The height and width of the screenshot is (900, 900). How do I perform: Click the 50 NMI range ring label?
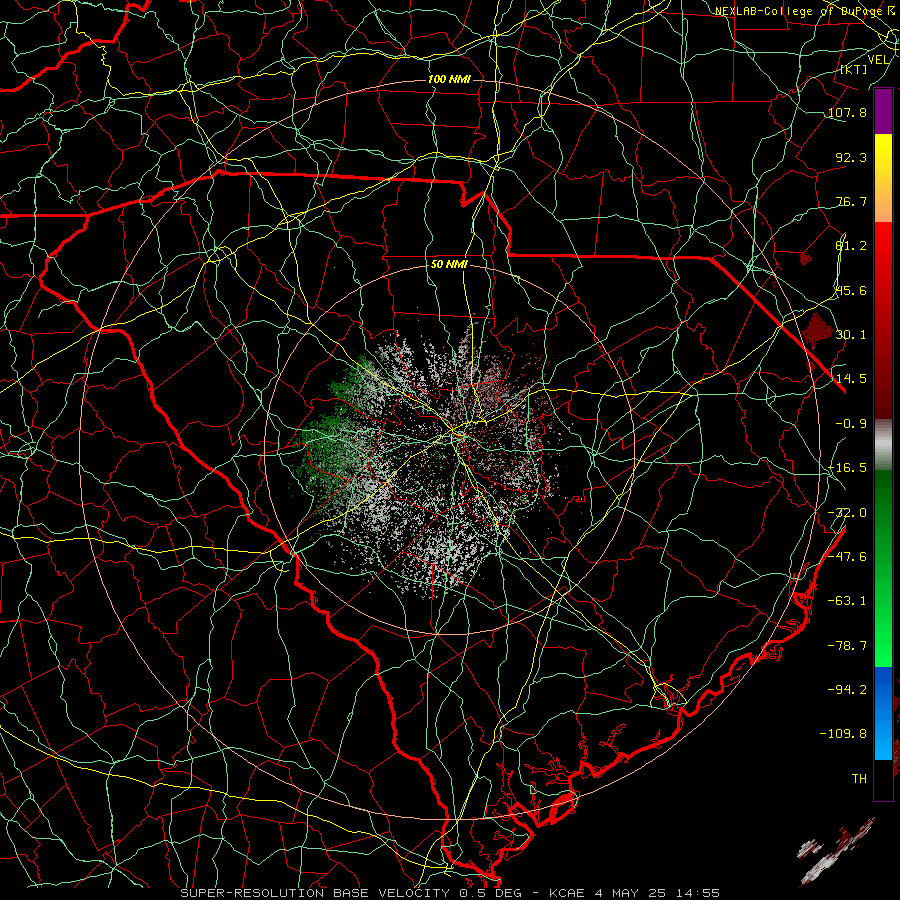[449, 264]
